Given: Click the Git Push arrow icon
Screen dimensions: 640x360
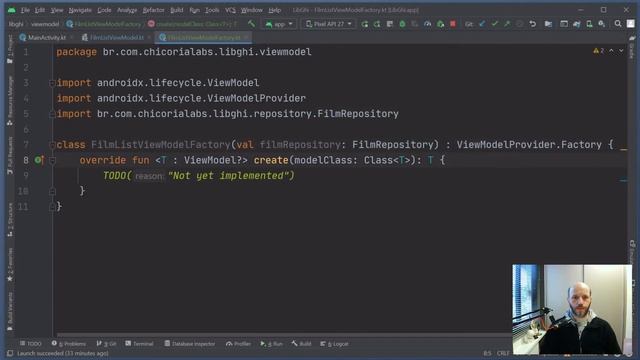Looking at the screenshot, I should pos(507,24).
